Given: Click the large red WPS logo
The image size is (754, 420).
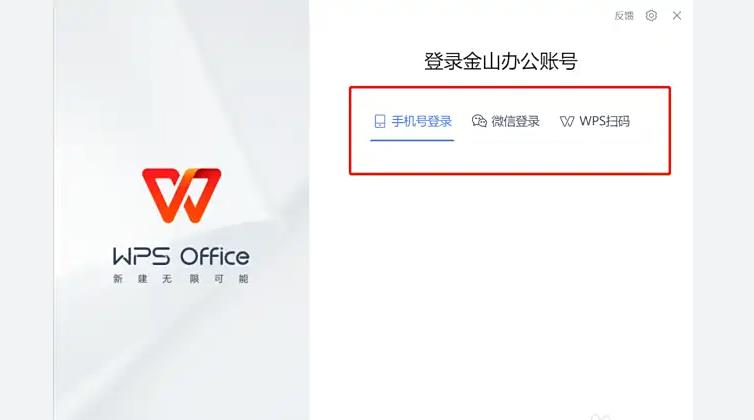Looking at the screenshot, I should click(x=182, y=195).
